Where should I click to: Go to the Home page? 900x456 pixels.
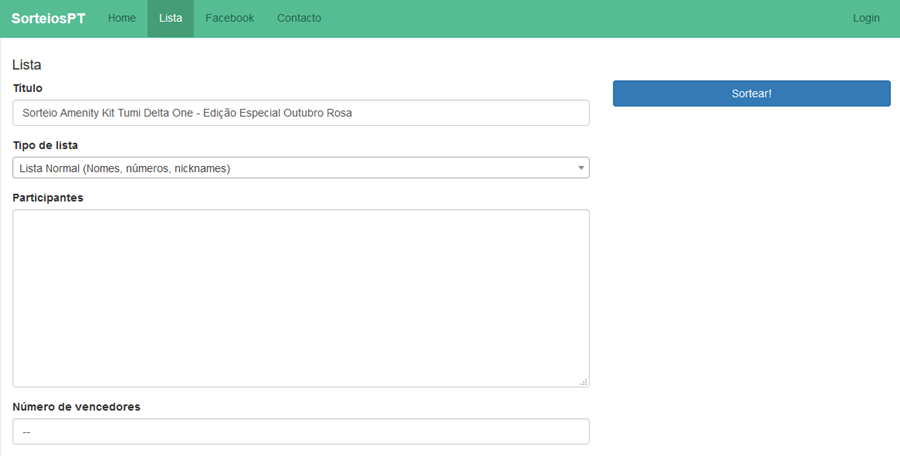click(x=121, y=18)
